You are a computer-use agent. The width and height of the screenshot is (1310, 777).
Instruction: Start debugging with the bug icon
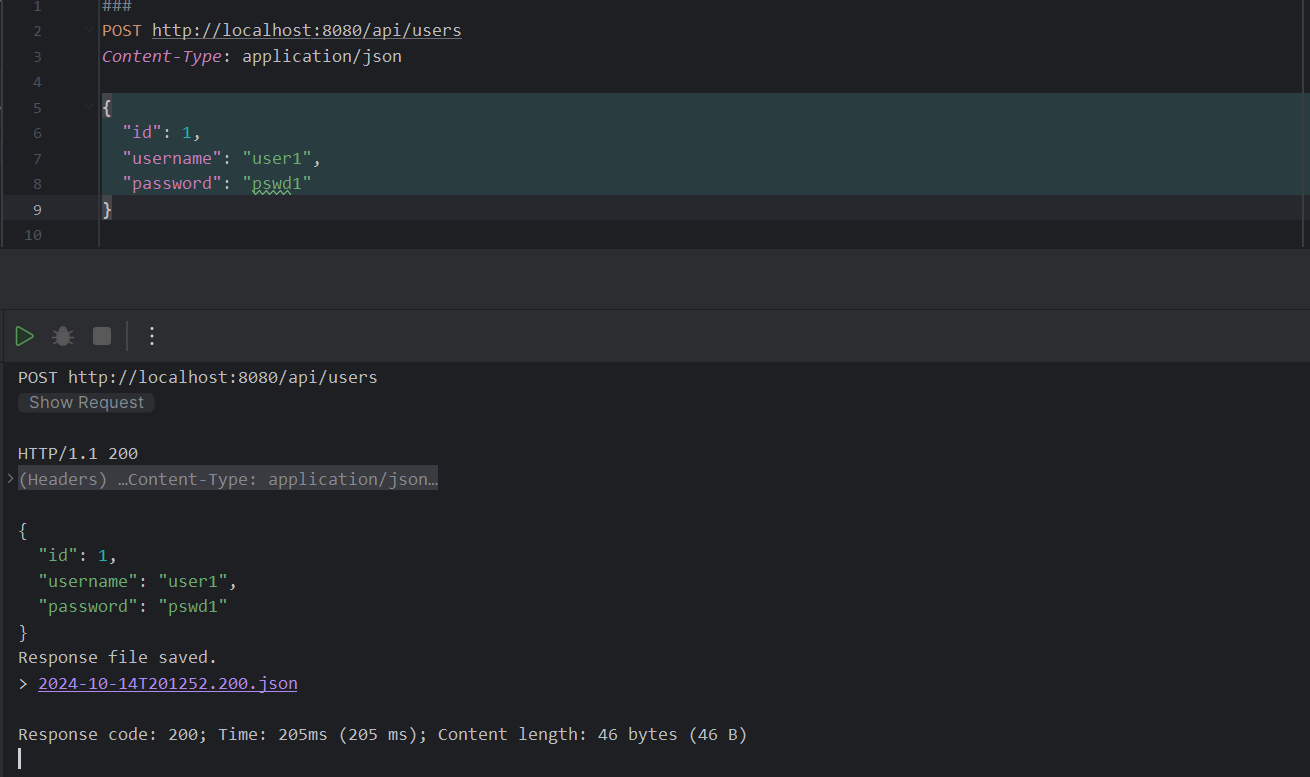(63, 336)
